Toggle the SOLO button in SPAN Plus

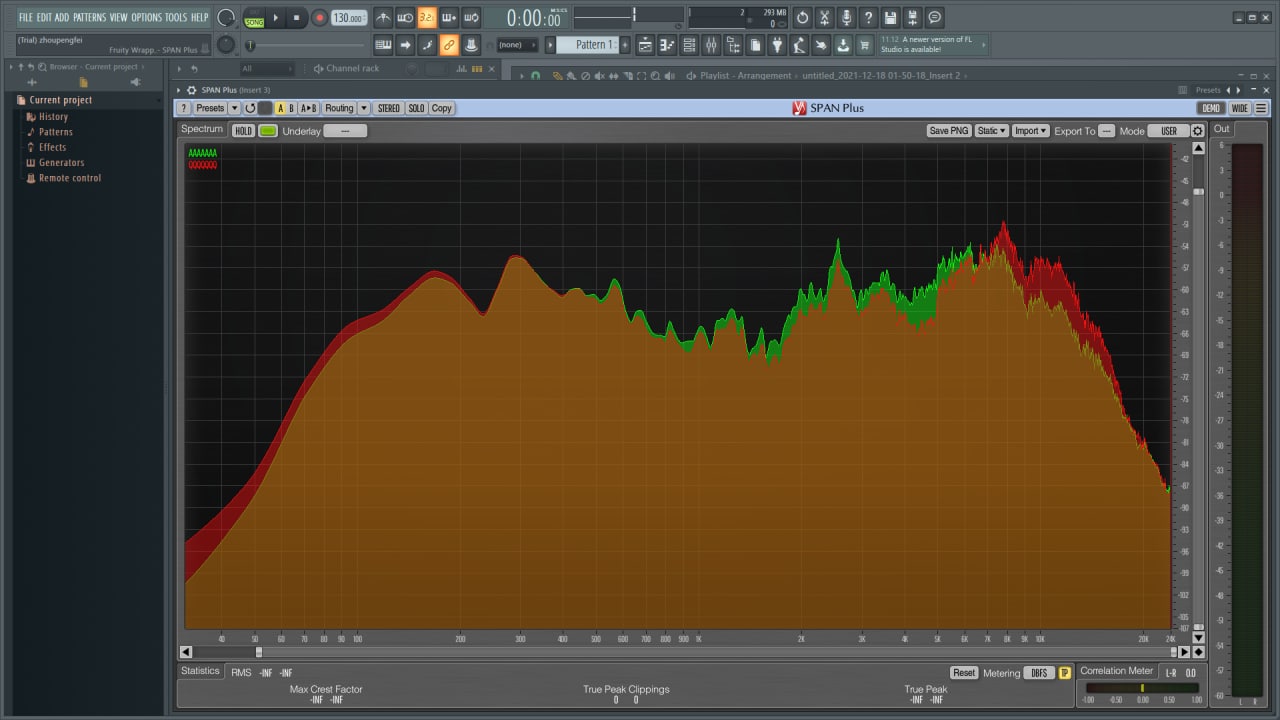(416, 108)
